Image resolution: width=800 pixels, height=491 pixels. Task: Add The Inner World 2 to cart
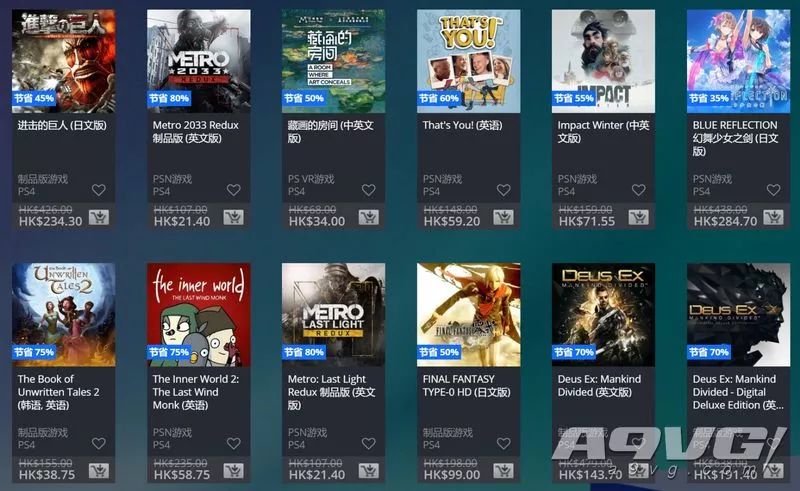click(234, 471)
